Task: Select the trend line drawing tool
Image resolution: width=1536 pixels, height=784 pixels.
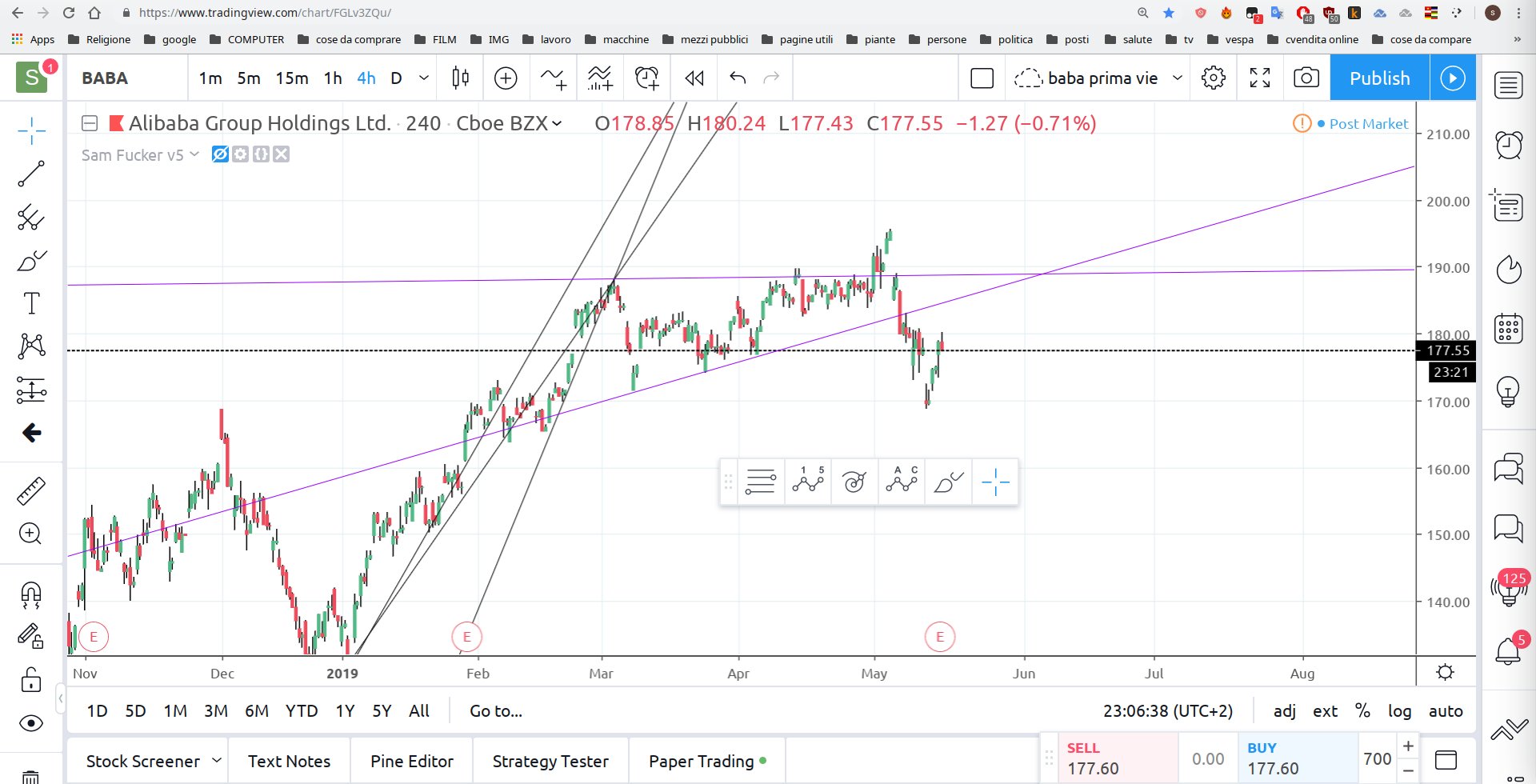Action: point(31,174)
